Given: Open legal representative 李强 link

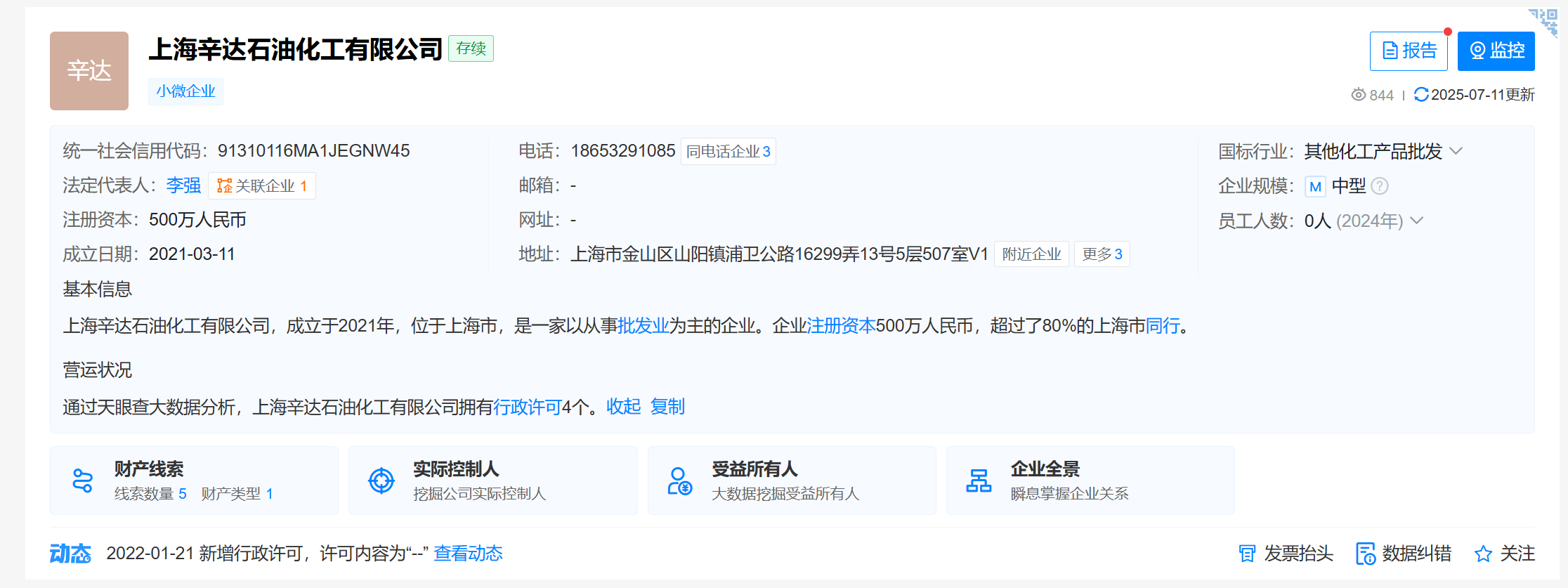Looking at the screenshot, I should 183,185.
